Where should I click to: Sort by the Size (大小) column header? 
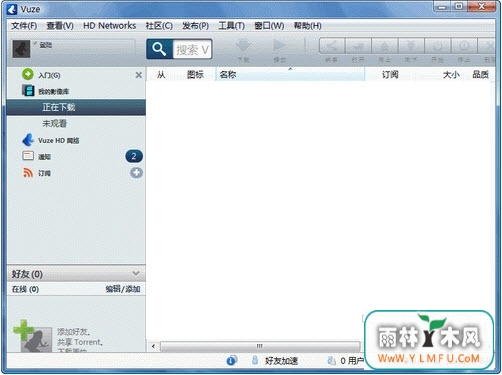[x=451, y=74]
